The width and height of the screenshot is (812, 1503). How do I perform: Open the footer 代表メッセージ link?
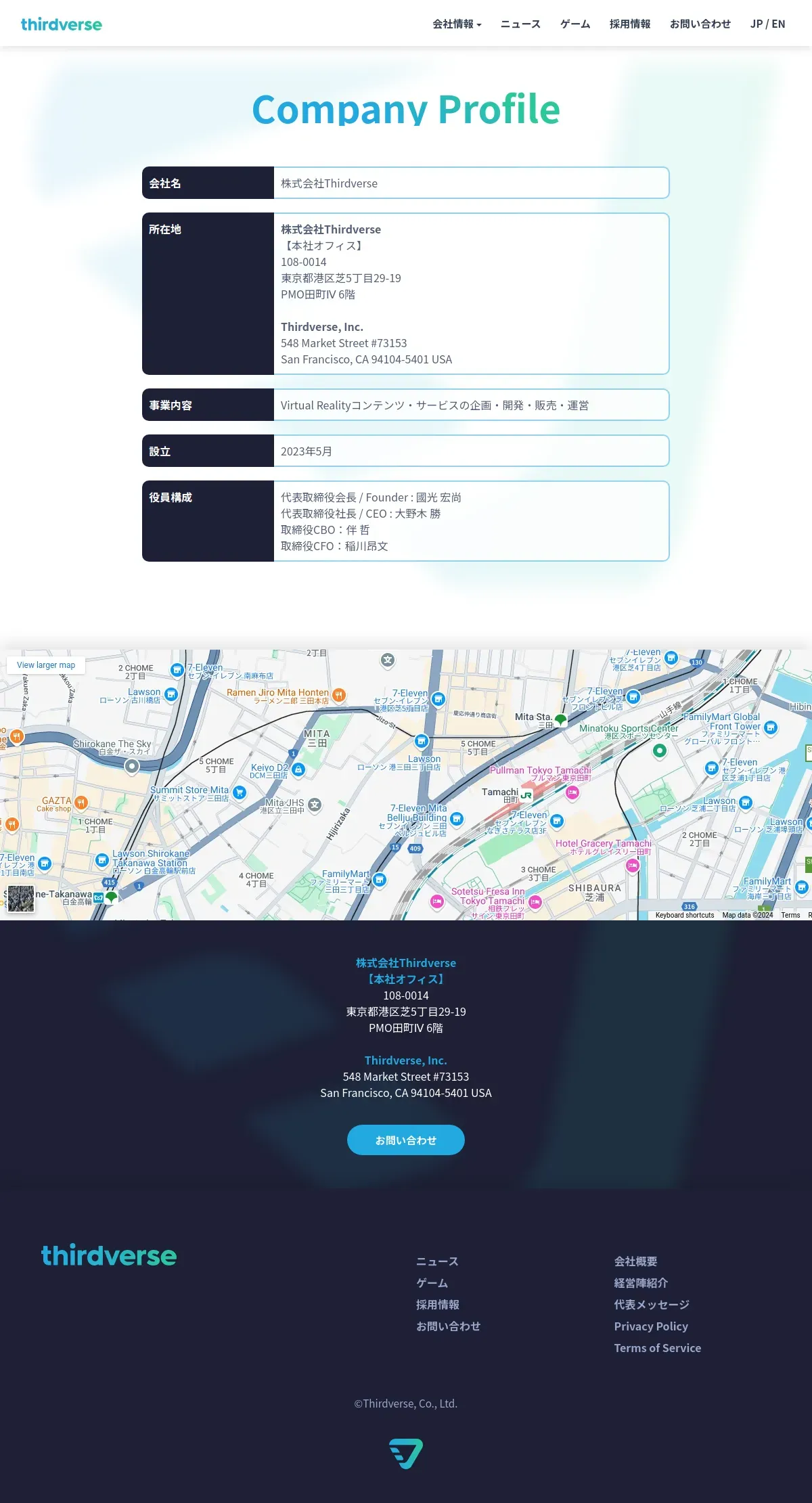652,1305
